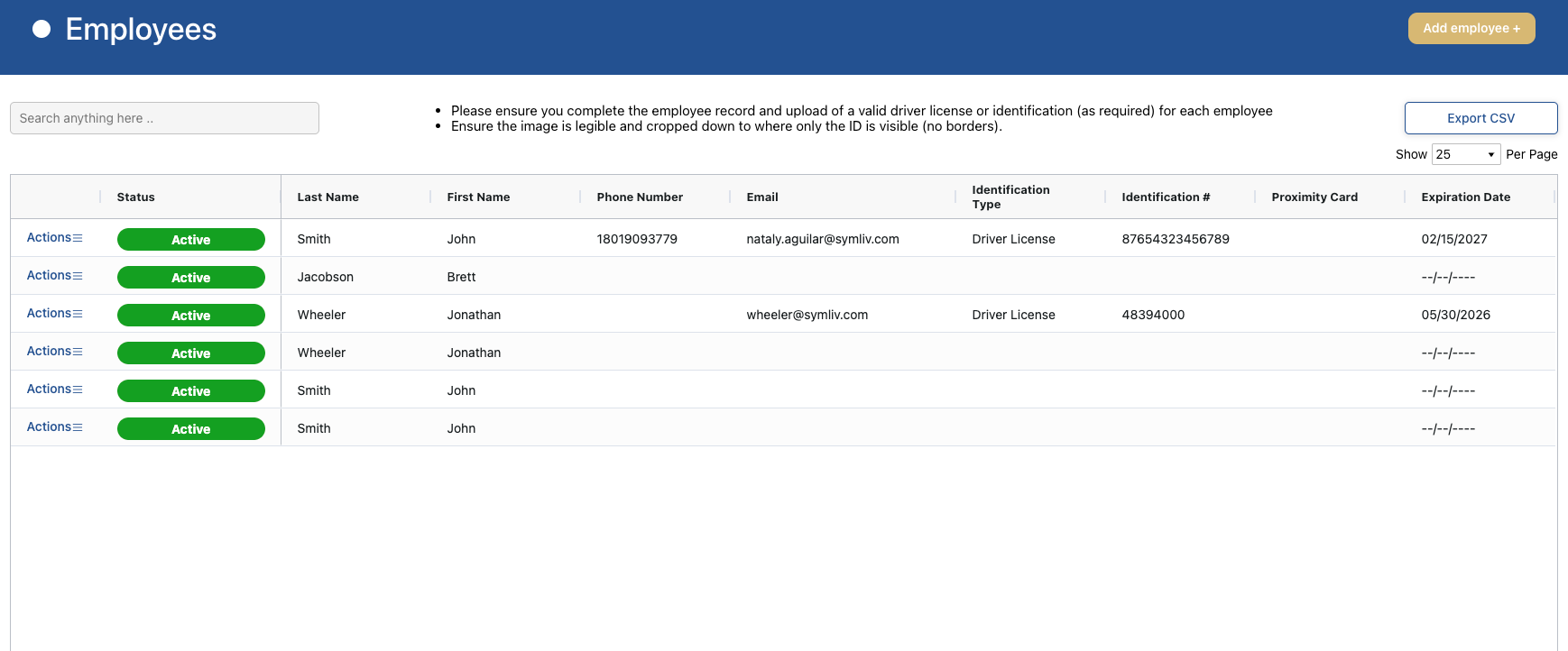Image resolution: width=1568 pixels, height=651 pixels.
Task: Export the employee list as CSV
Action: [1480, 118]
